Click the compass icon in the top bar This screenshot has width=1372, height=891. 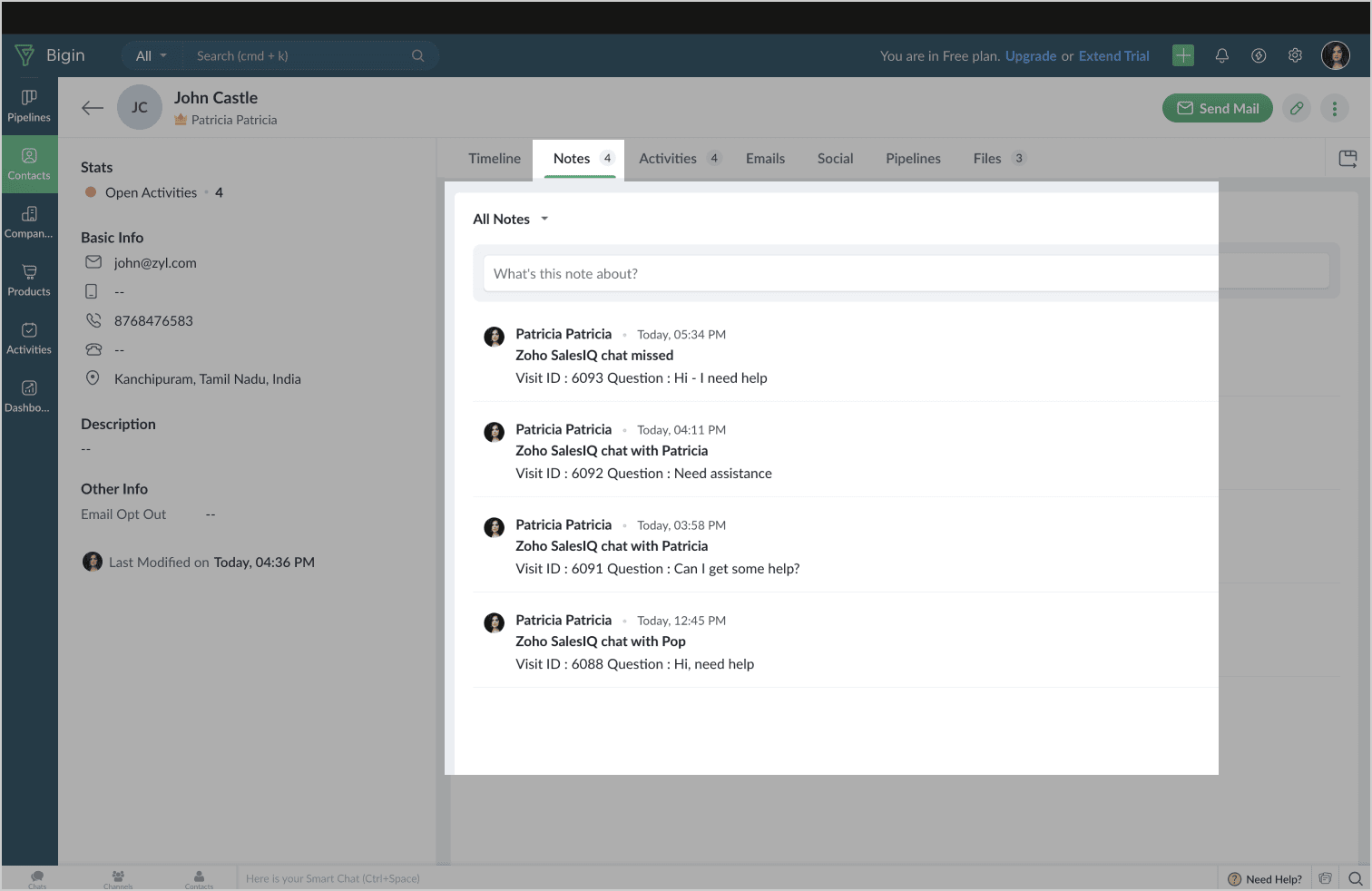[1259, 55]
